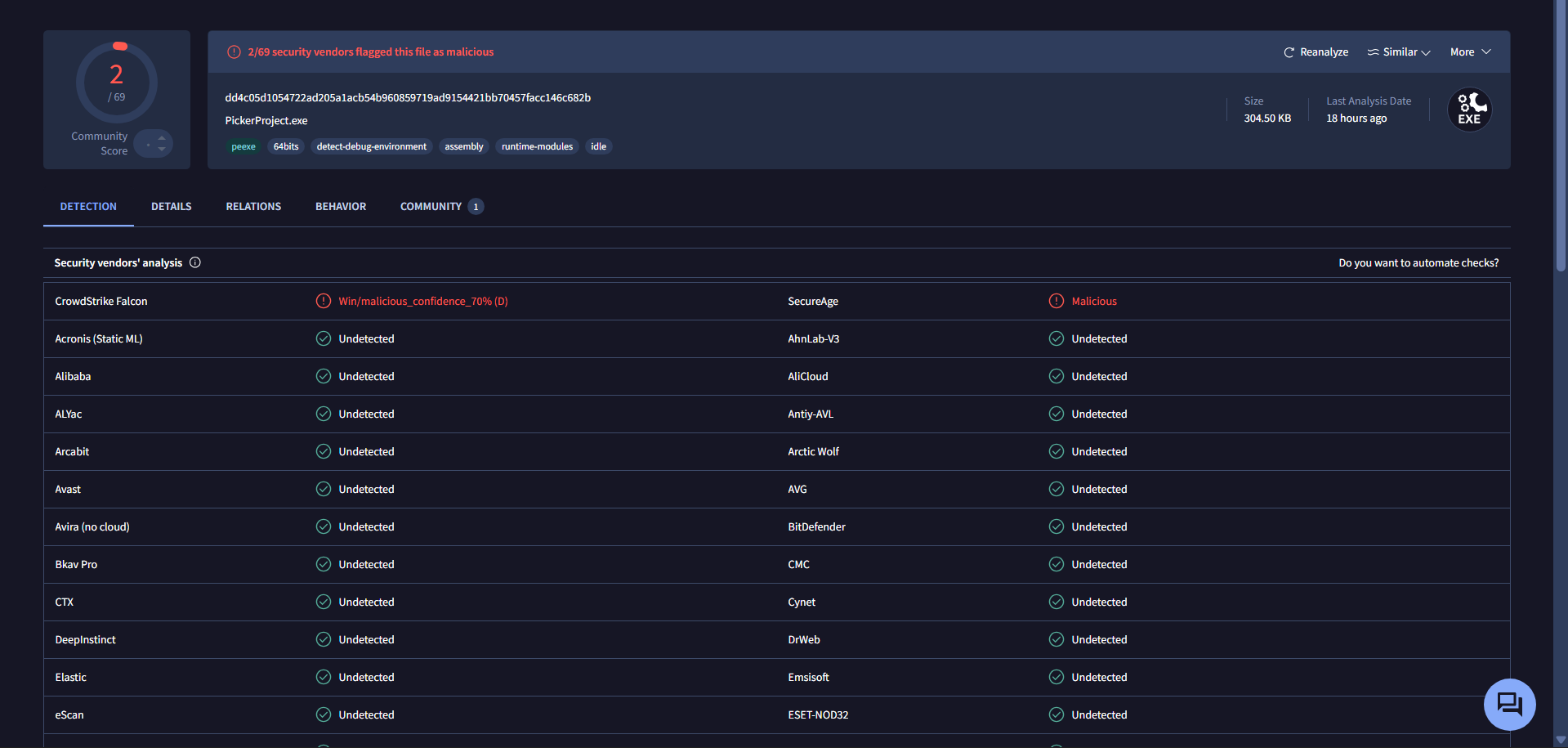
Task: Click the file hash text dd4c05d1…
Action: (x=408, y=98)
